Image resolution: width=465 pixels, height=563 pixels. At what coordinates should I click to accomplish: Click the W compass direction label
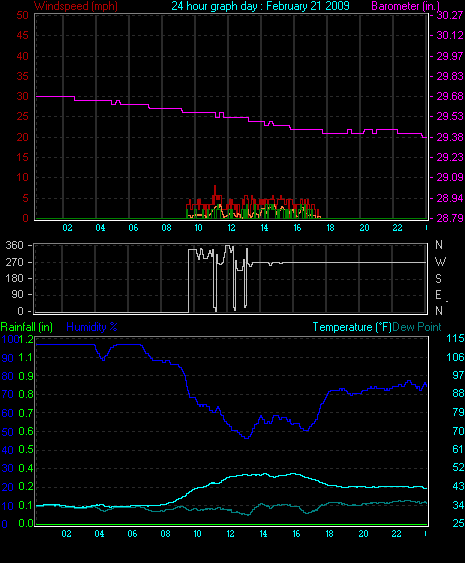pos(440,262)
